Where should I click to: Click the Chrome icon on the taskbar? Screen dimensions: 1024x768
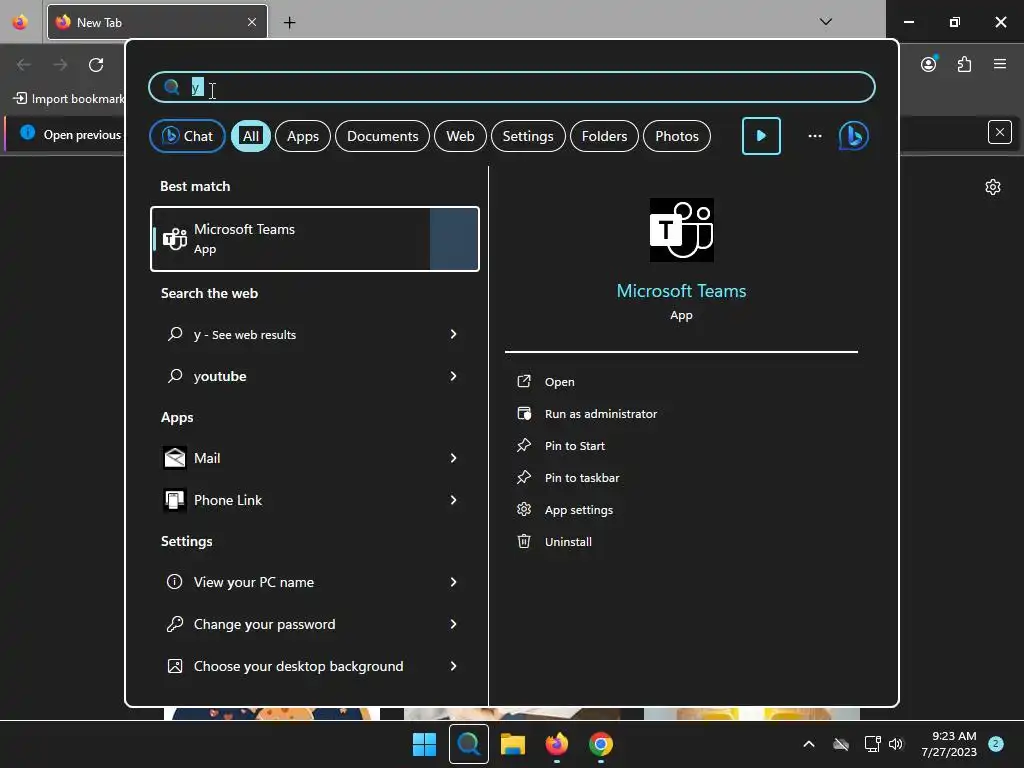tap(601, 744)
